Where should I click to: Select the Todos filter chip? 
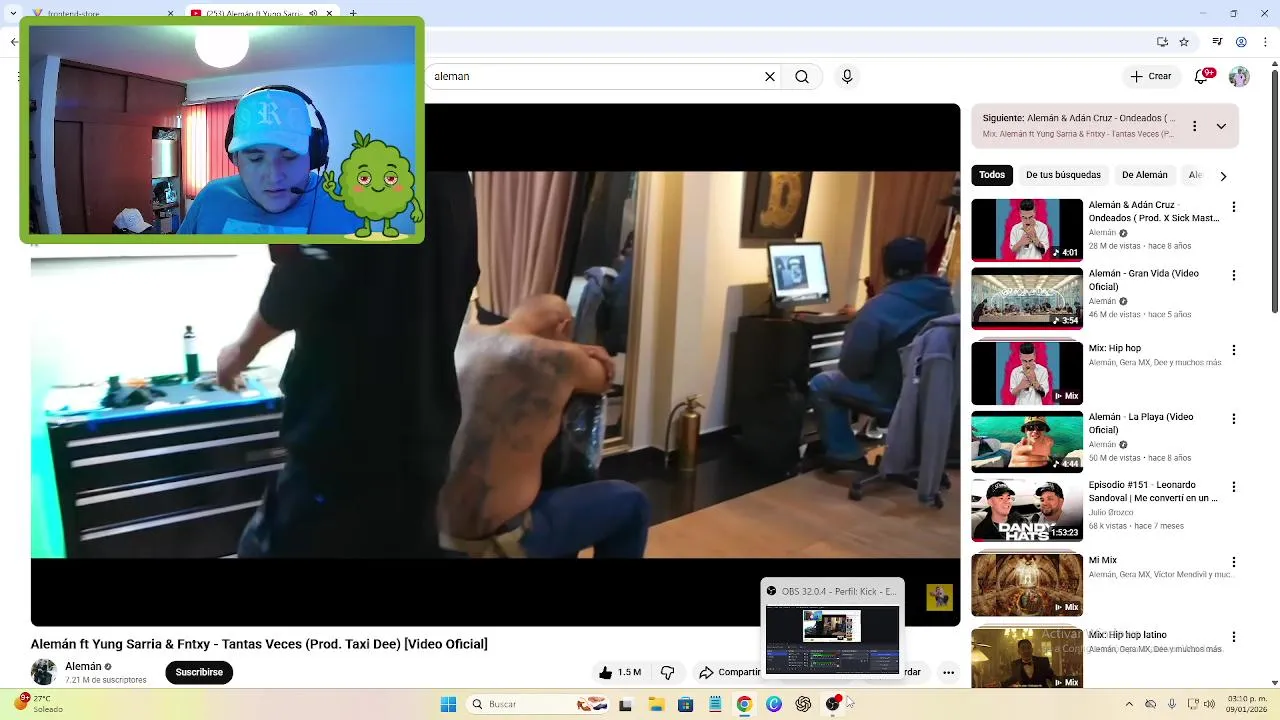pos(992,175)
